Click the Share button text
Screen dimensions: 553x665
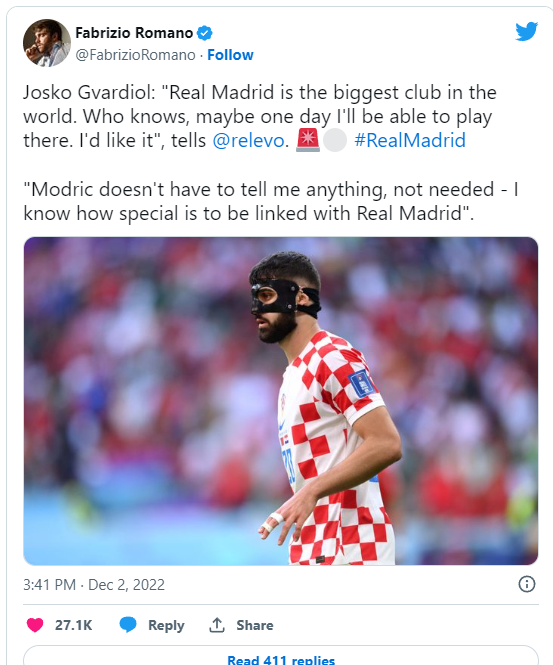255,625
